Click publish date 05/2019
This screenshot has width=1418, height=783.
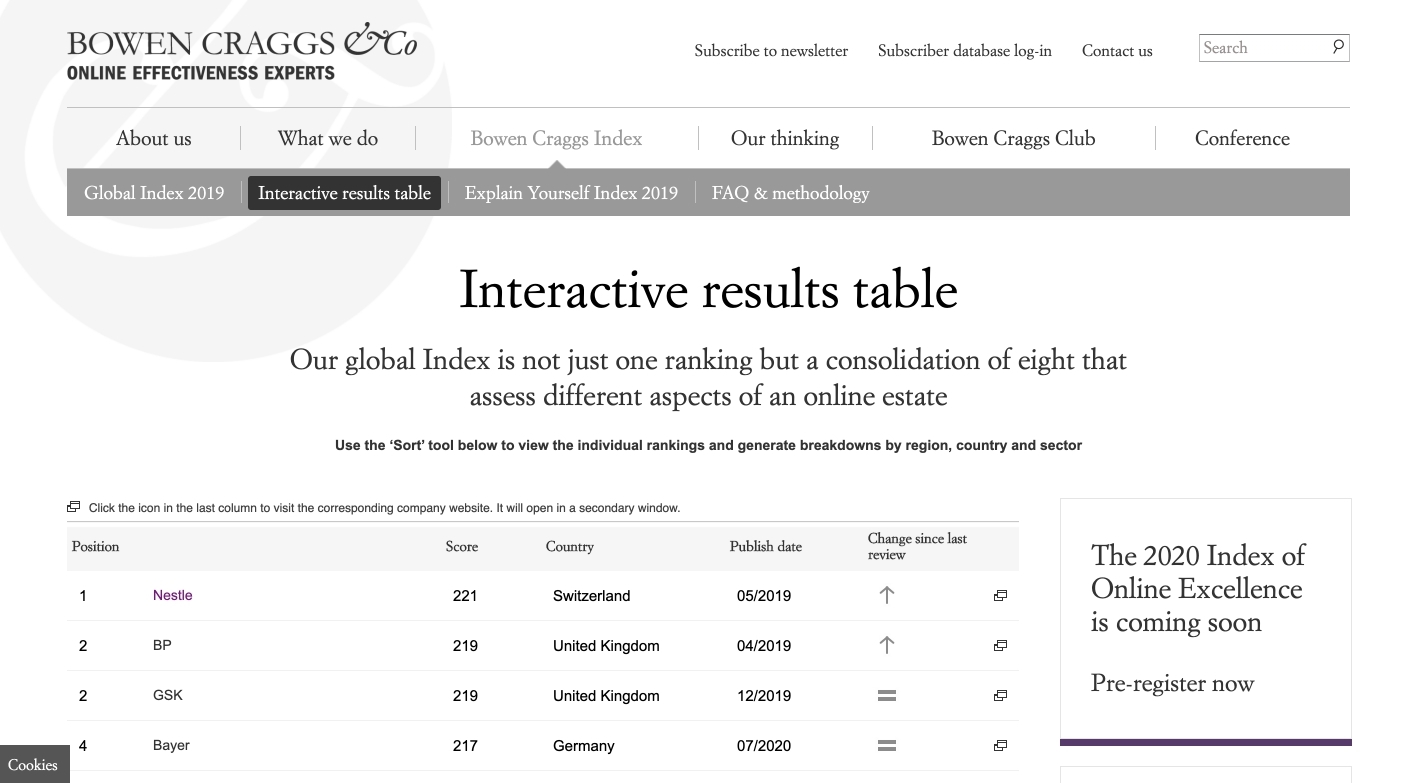(764, 596)
